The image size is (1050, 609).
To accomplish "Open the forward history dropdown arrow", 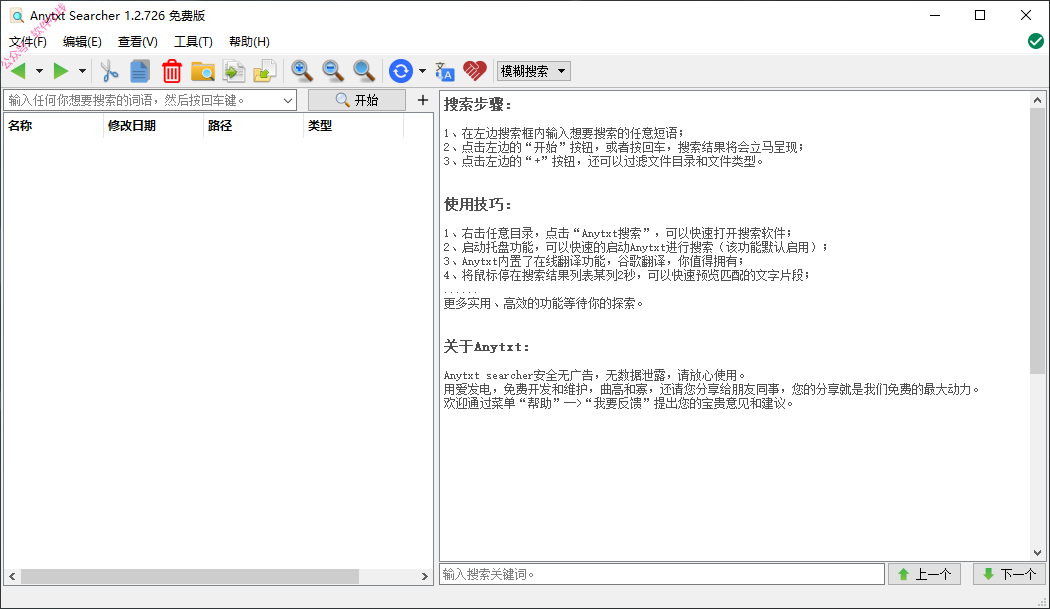I will point(82,71).
